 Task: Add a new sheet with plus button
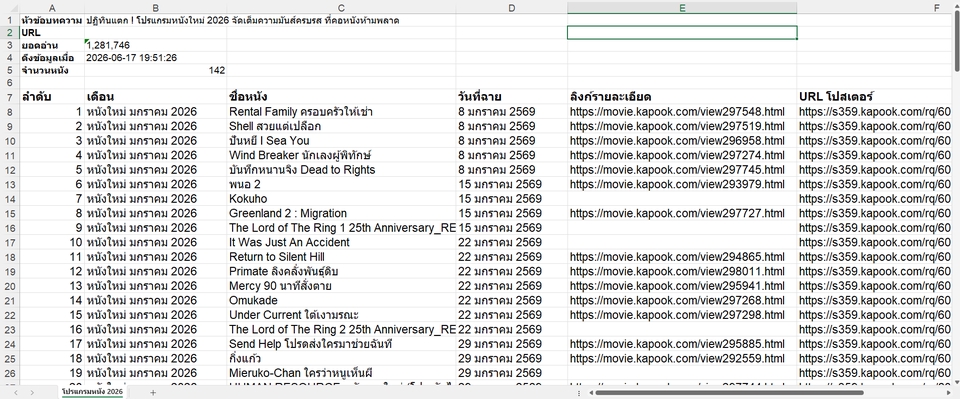click(153, 392)
